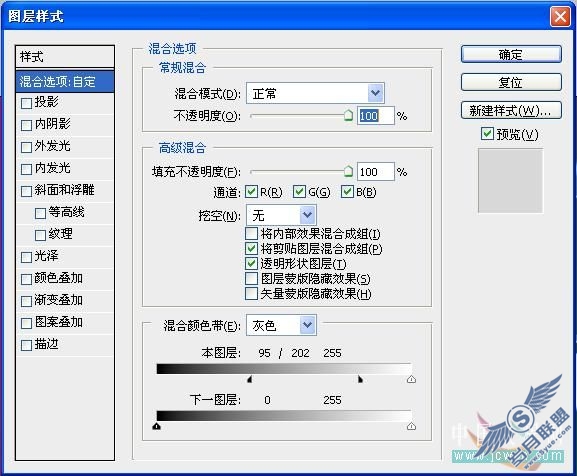Click the 样式 styles header
This screenshot has height=476, width=577.
point(65,57)
